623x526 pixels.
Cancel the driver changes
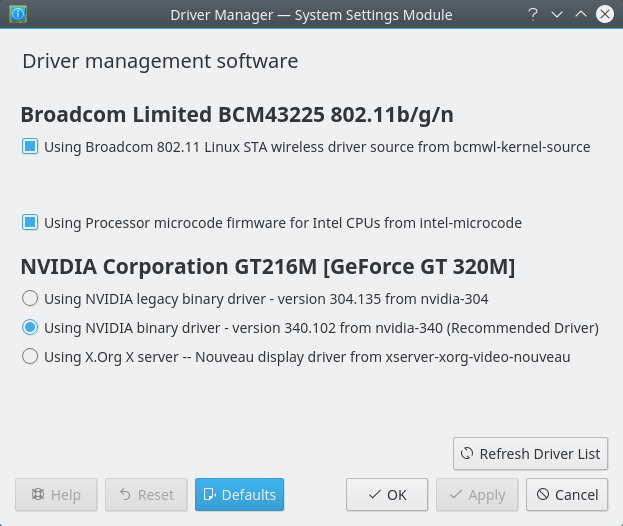point(567,494)
